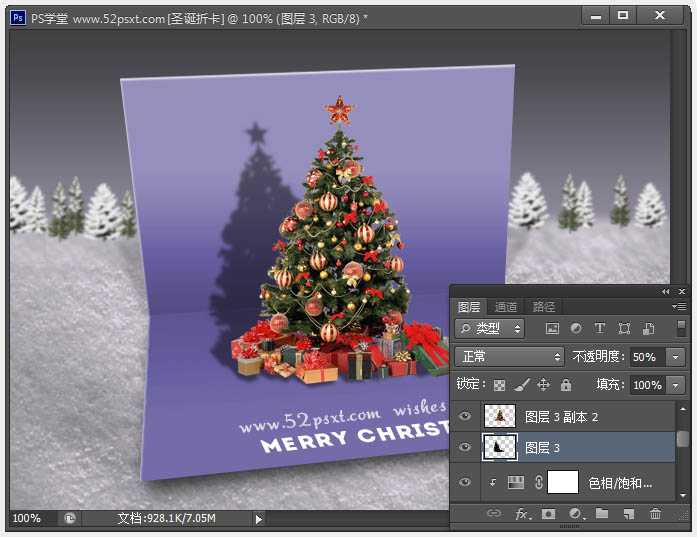Hide layer 图层 3 副本 2
This screenshot has width=697, height=537.
click(x=465, y=416)
